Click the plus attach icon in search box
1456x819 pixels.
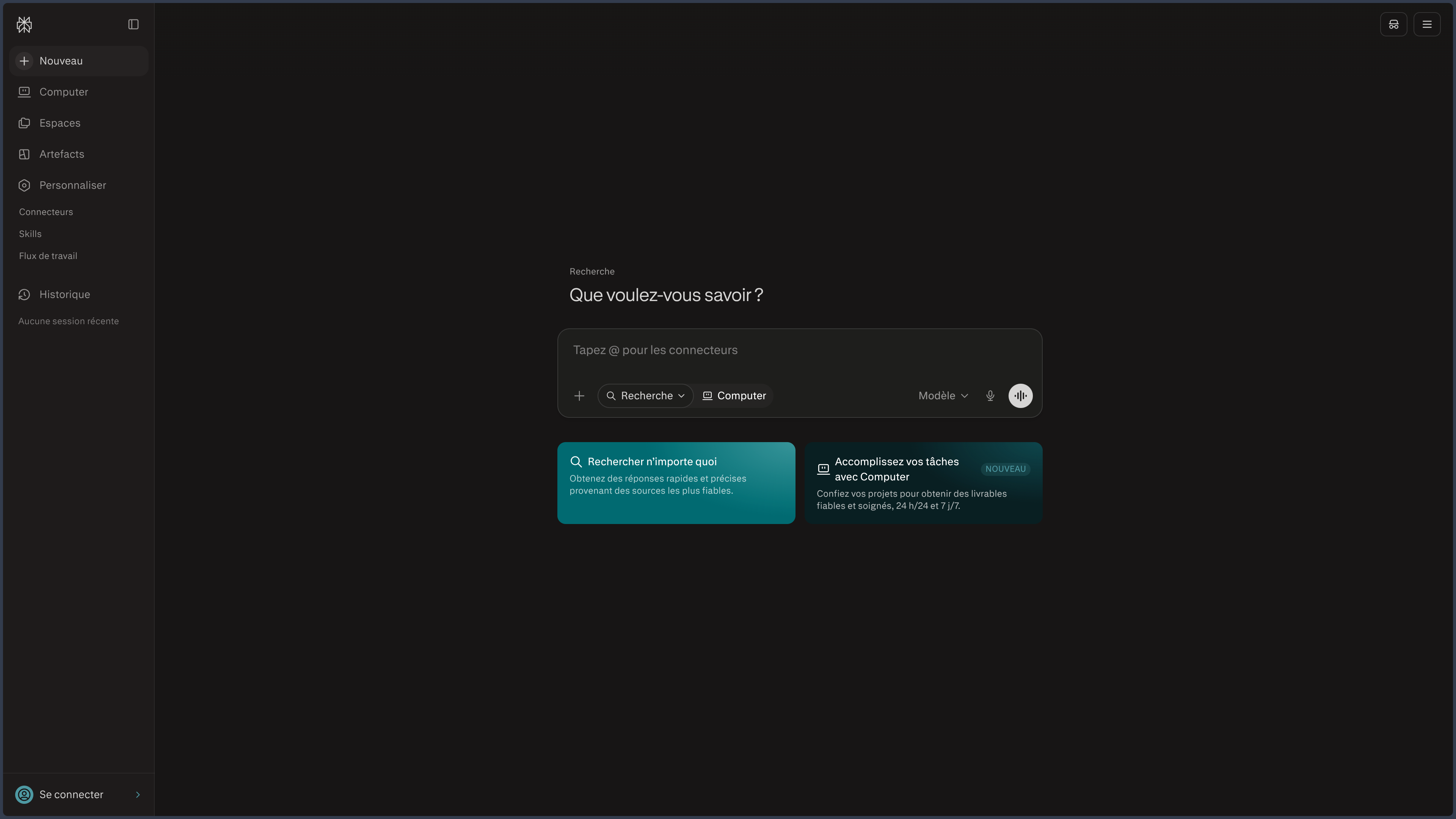(x=579, y=396)
